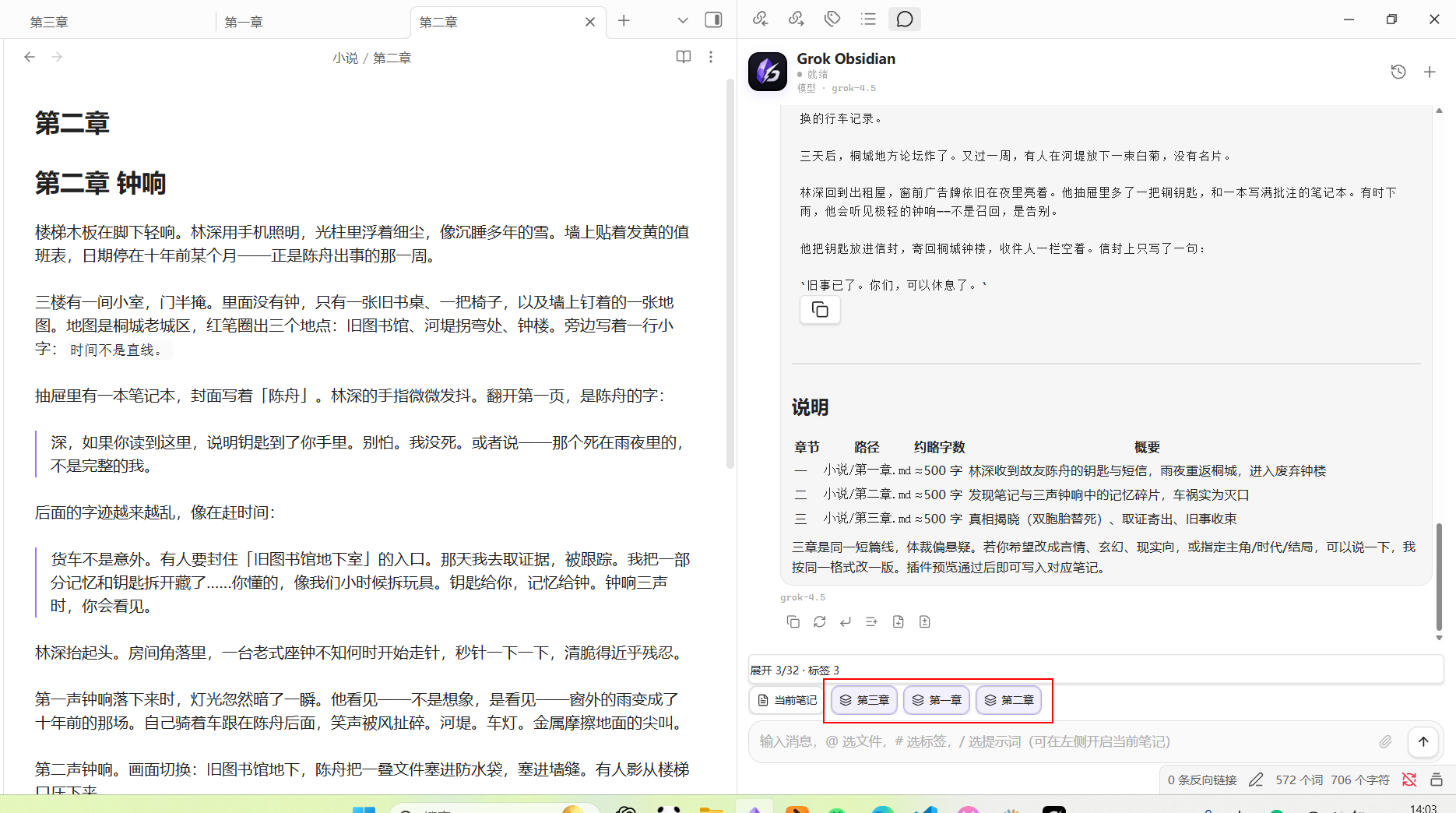Open the outgoing links panel icon
This screenshot has height=813, width=1456.
(x=797, y=19)
